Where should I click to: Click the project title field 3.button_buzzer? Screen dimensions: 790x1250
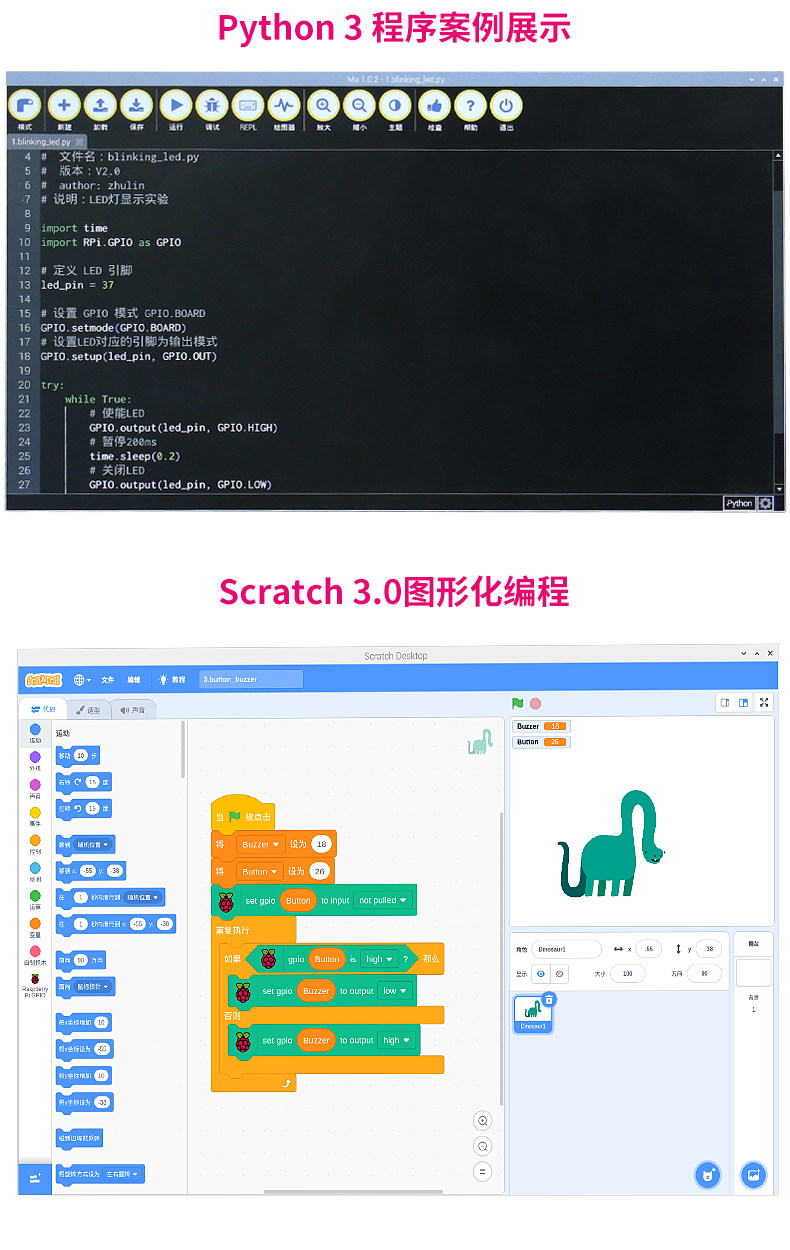[x=251, y=679]
